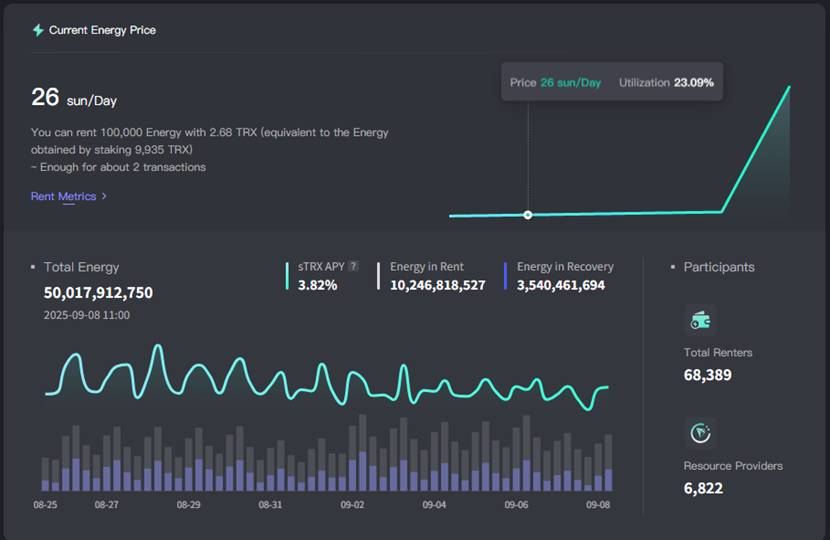Click the Resource Providers count 6,822

pyautogui.click(x=703, y=488)
